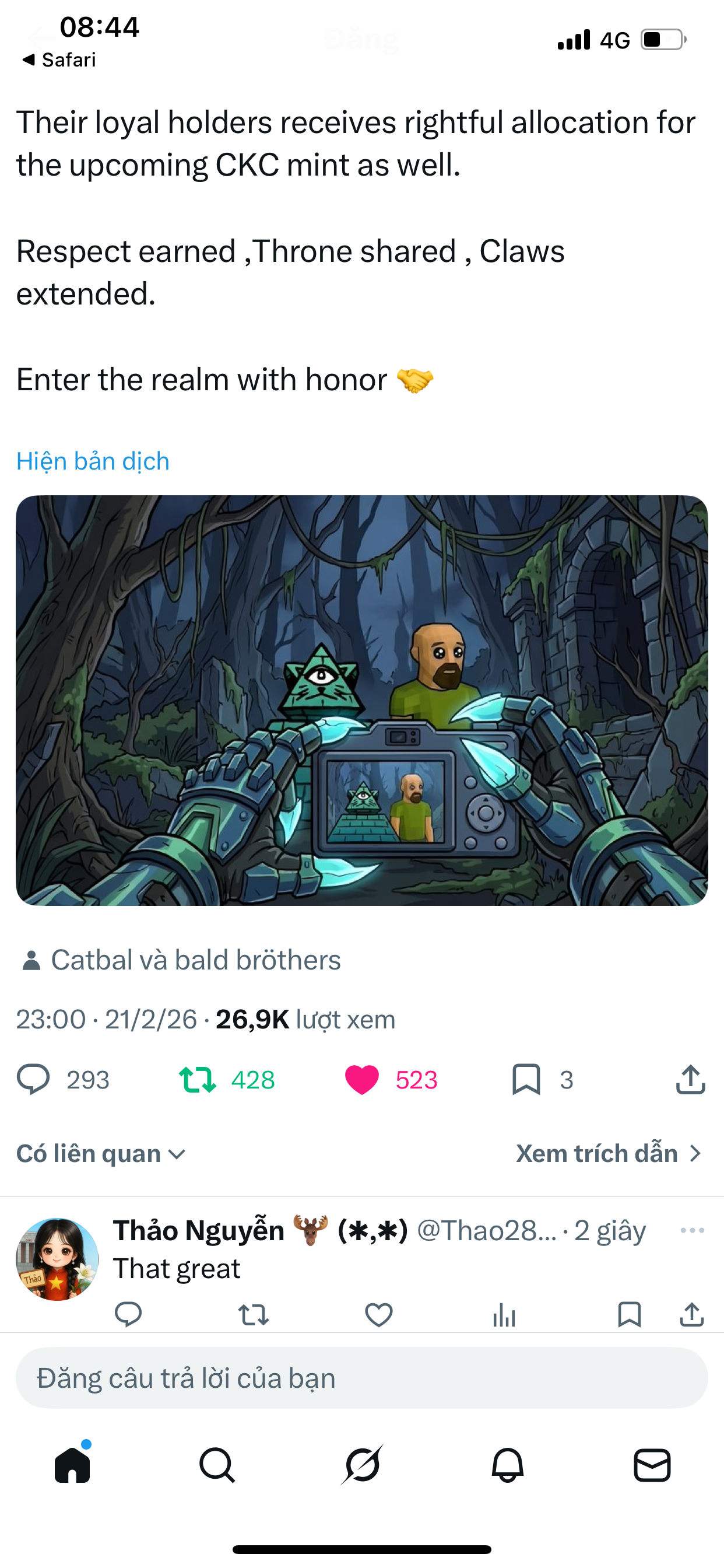The image size is (724, 1568).
Task: Open the Notifications bell tab
Action: (507, 1465)
